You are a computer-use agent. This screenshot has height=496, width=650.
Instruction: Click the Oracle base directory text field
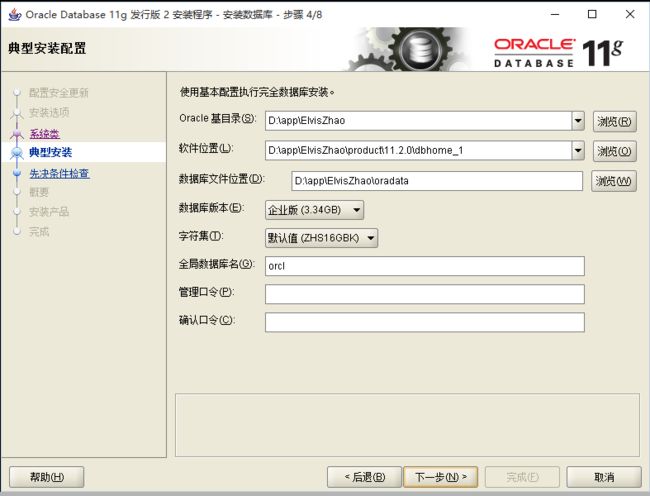pyautogui.click(x=419, y=121)
